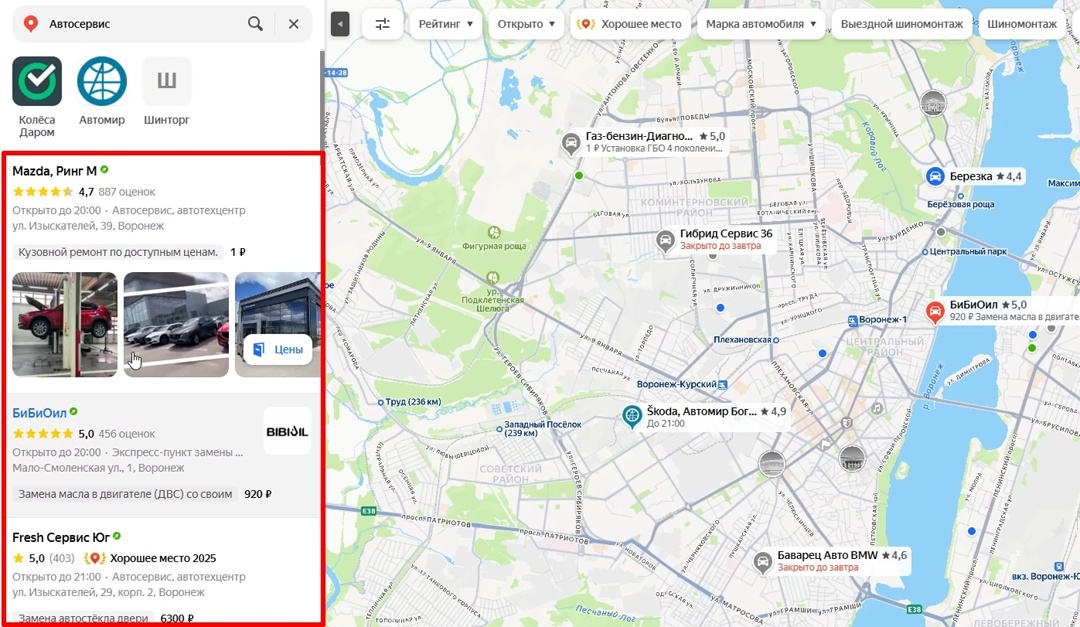Image resolution: width=1080 pixels, height=627 pixels.
Task: Click the 887 оценок rating count
Action: 127,192
